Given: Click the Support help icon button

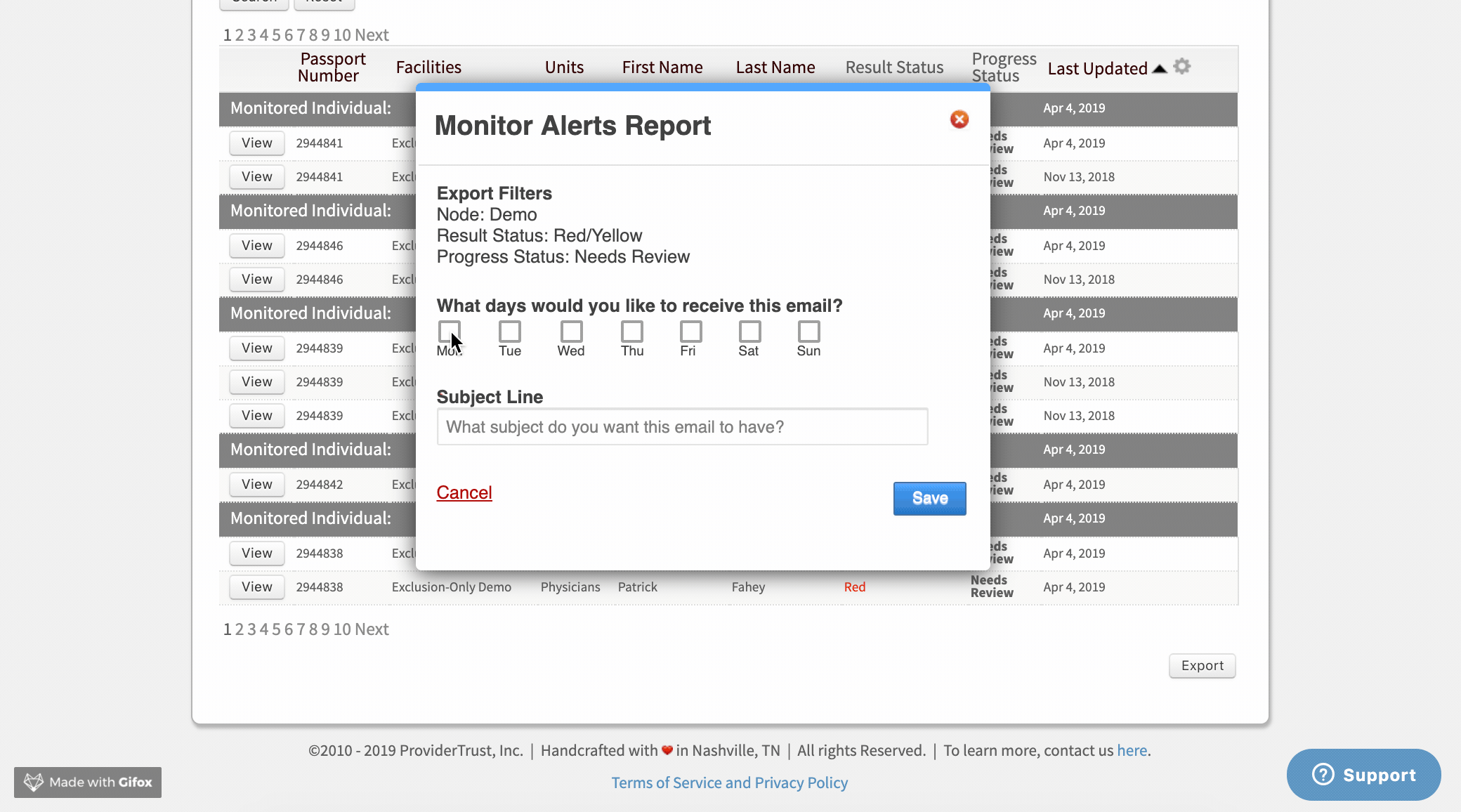Looking at the screenshot, I should [1363, 775].
